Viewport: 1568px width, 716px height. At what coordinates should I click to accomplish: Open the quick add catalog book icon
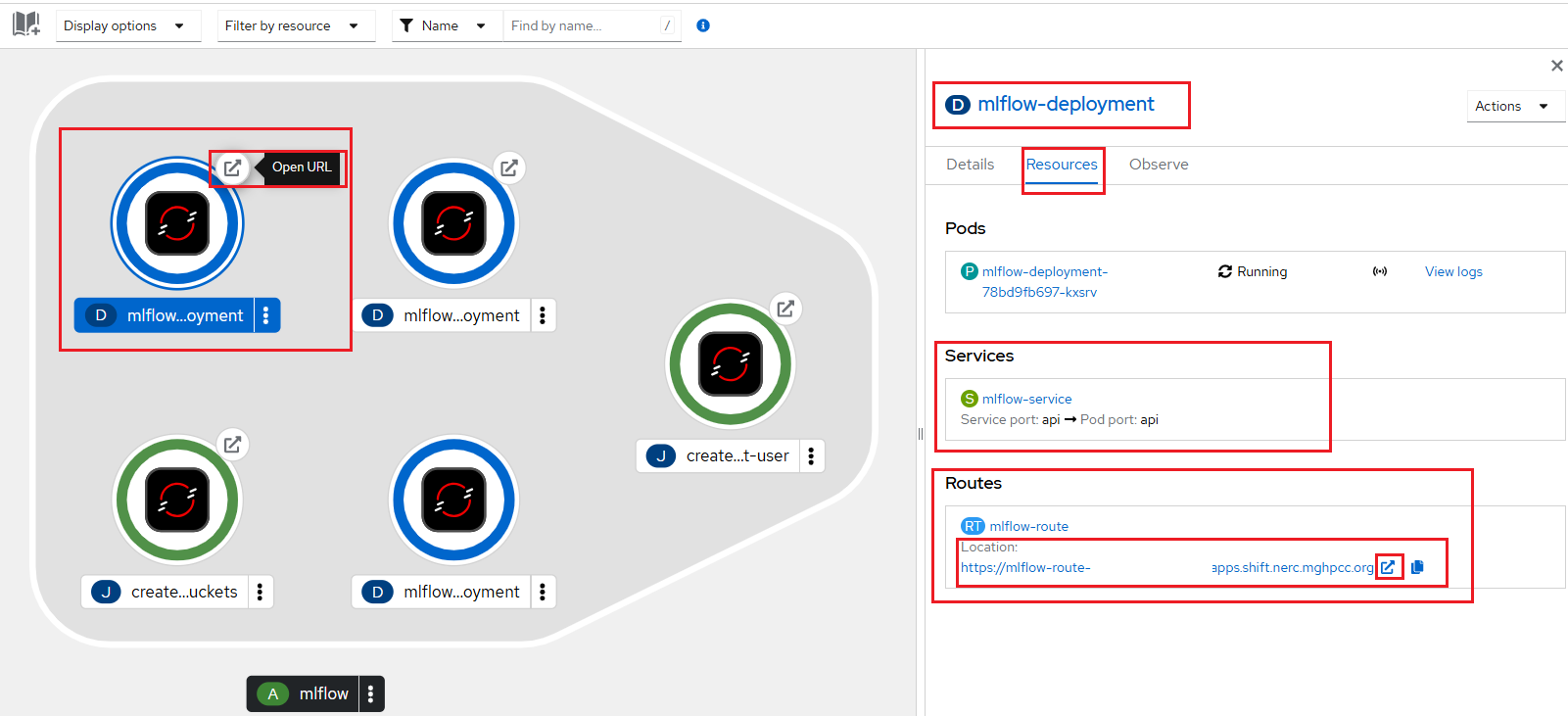pos(26,24)
